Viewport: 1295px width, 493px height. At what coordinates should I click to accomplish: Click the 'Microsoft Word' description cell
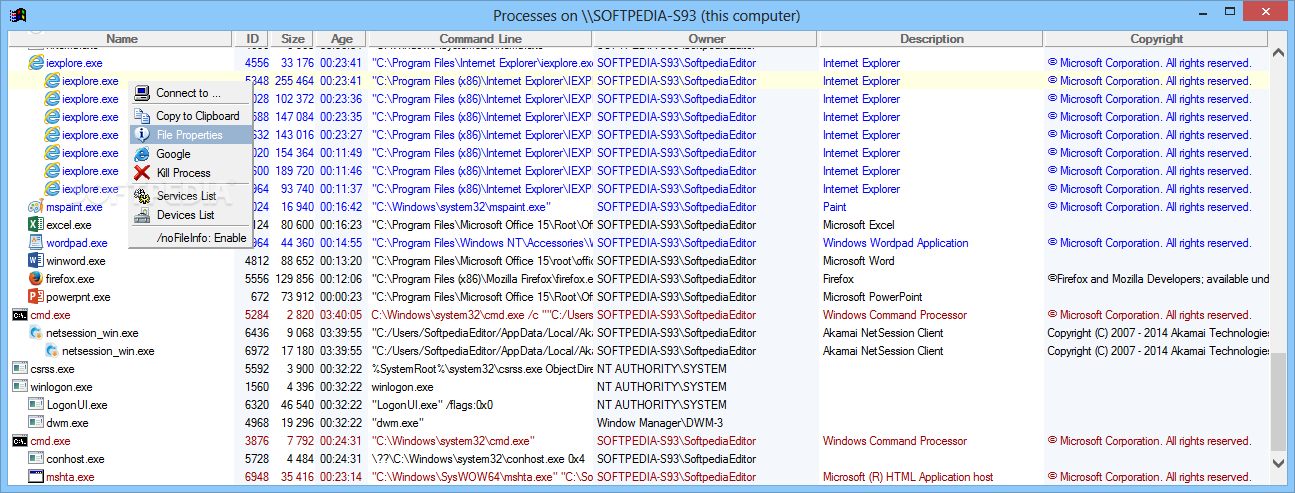click(x=858, y=261)
